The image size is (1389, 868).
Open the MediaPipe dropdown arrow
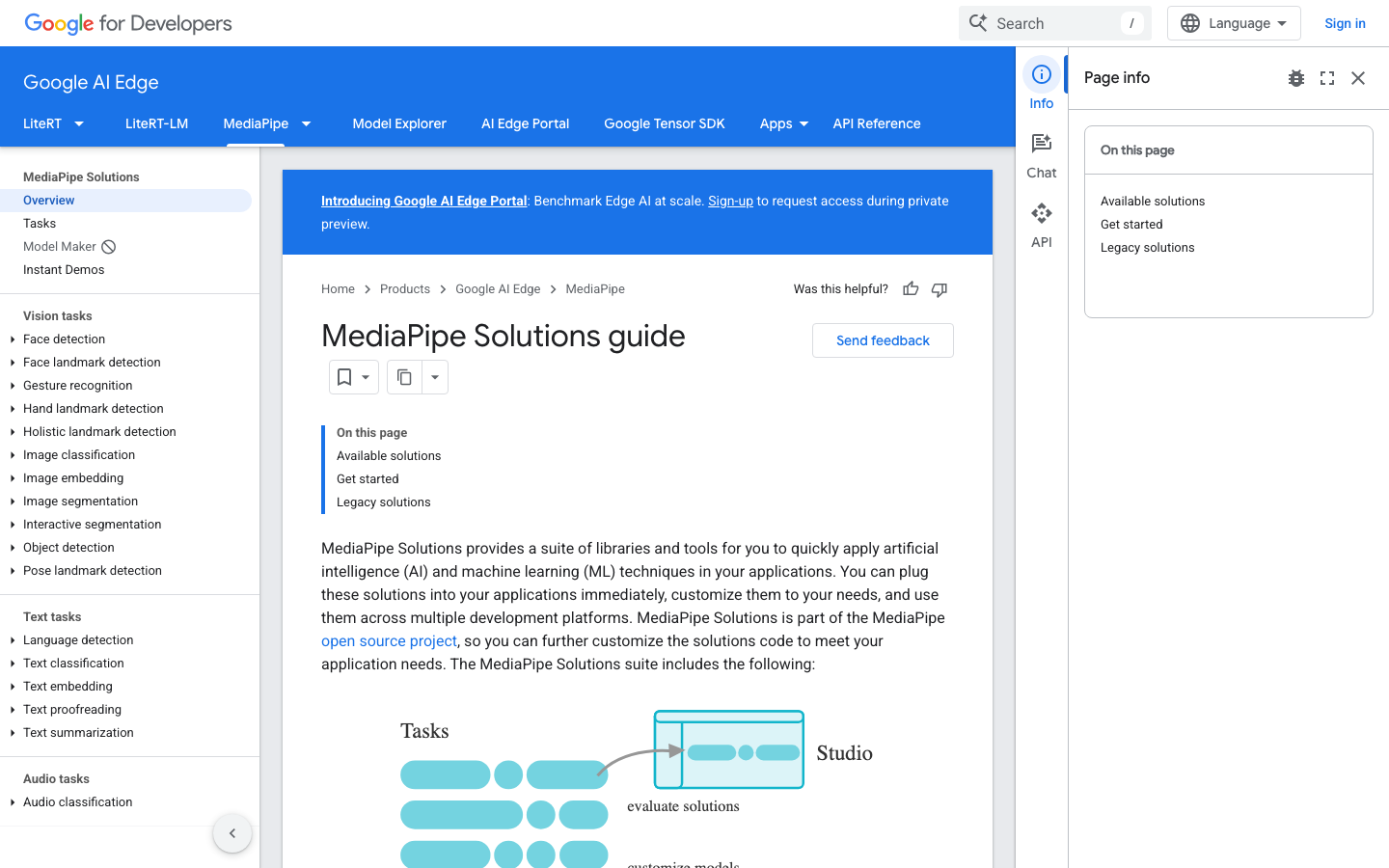[x=306, y=123]
